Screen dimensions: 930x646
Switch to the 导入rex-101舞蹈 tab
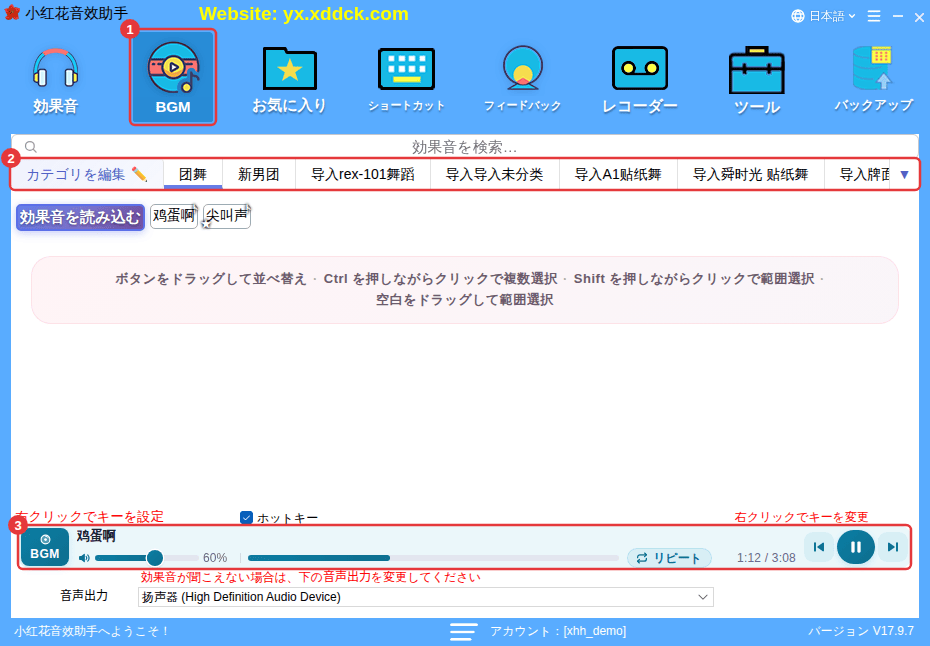coord(363,174)
